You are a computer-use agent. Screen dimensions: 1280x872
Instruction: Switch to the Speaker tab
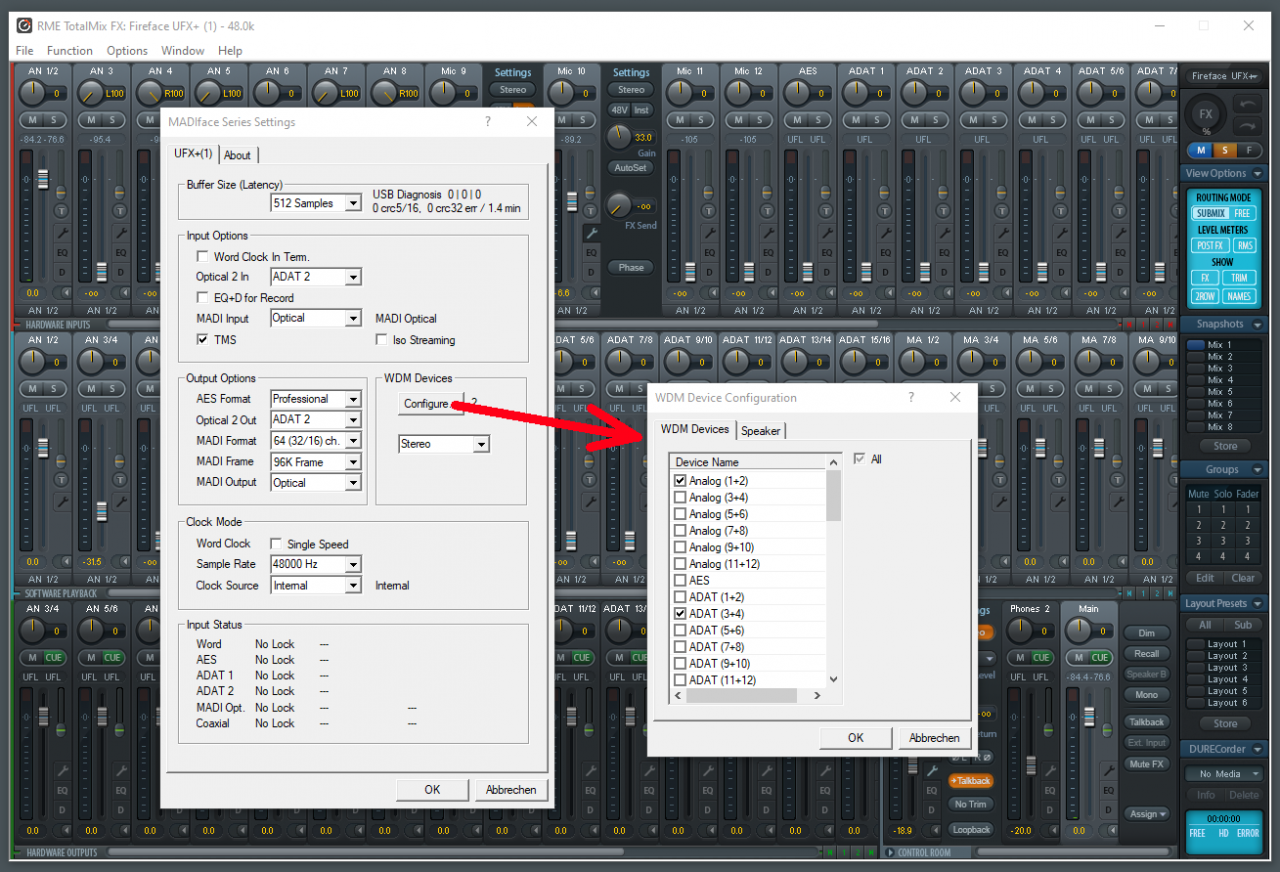(x=761, y=431)
